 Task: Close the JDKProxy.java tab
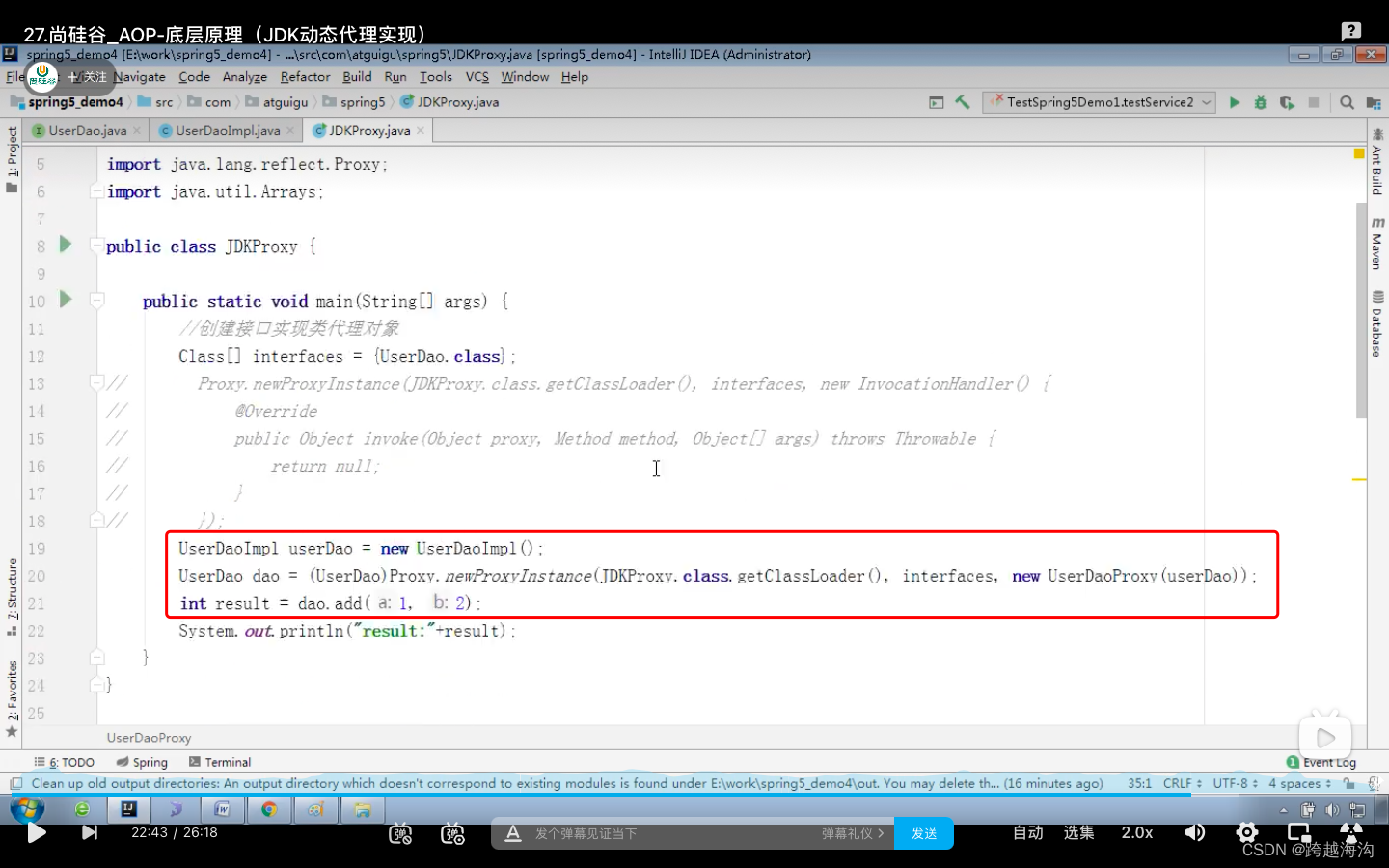click(x=421, y=130)
